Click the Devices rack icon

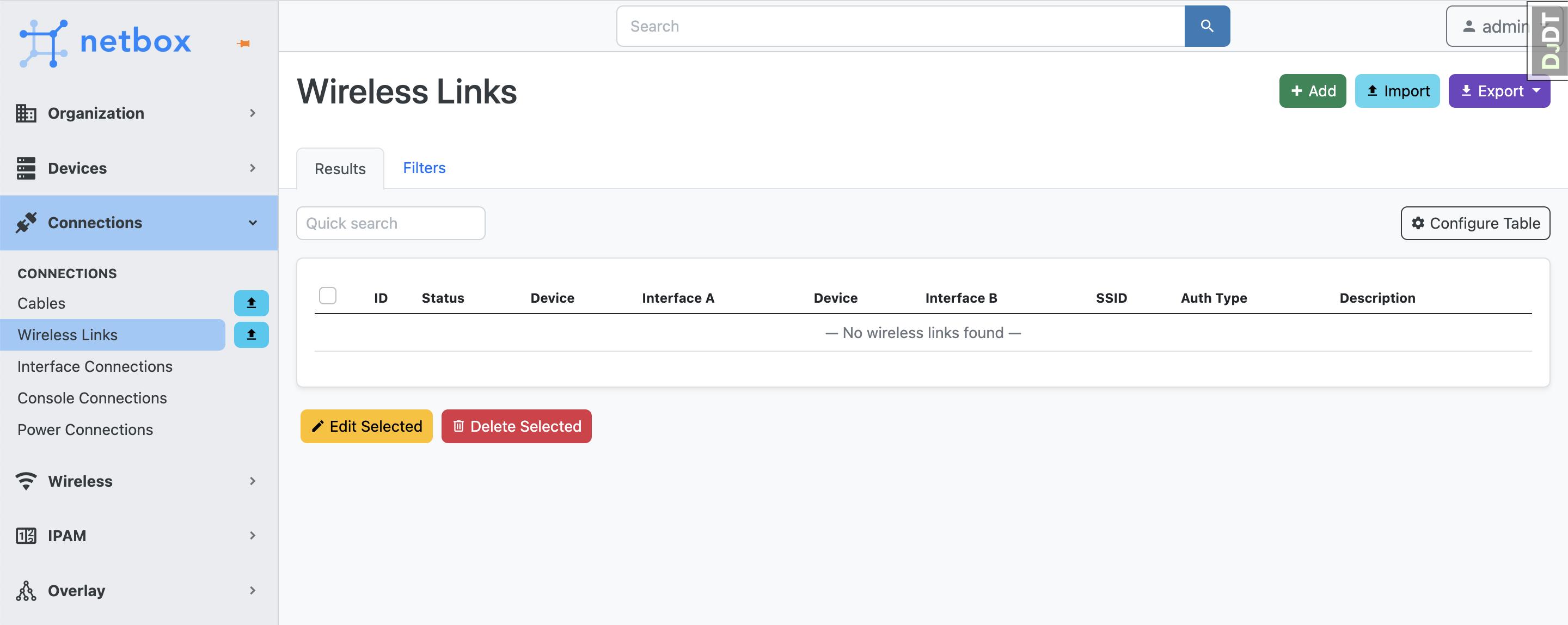coord(26,168)
